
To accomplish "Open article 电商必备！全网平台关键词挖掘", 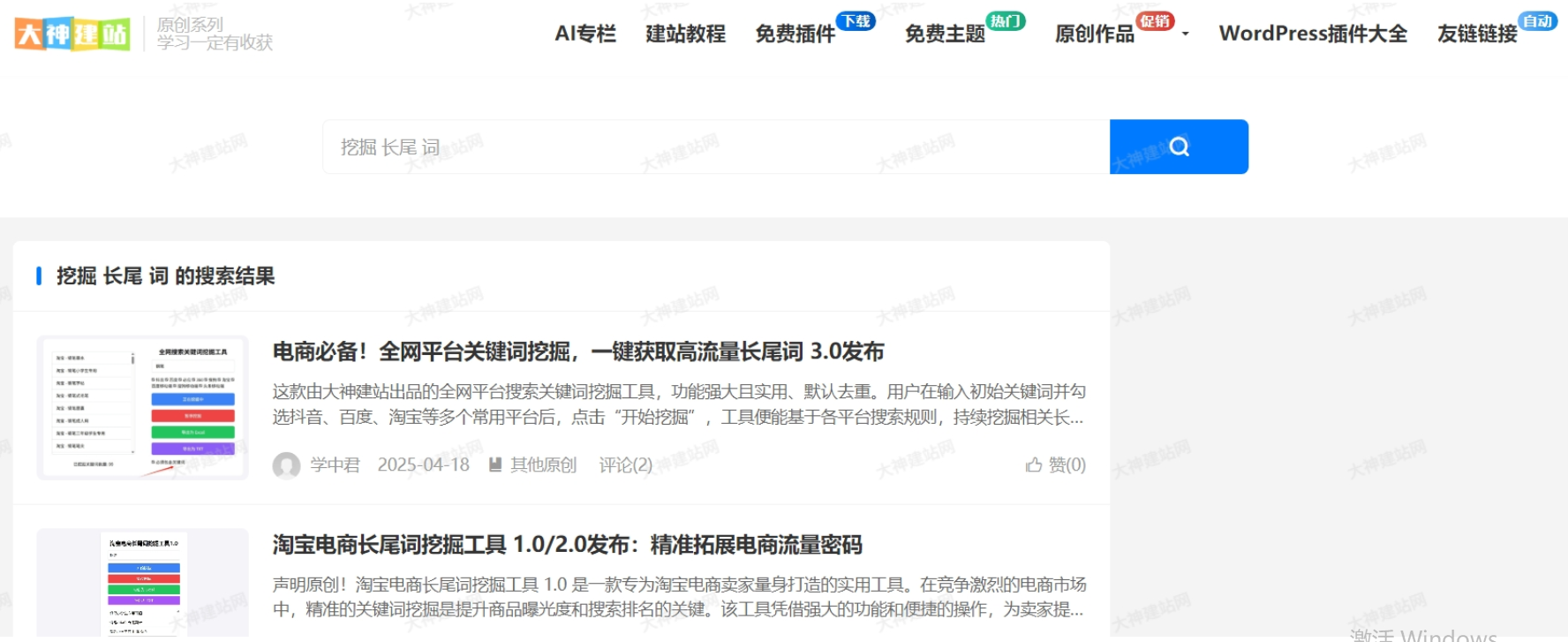I will click(578, 351).
